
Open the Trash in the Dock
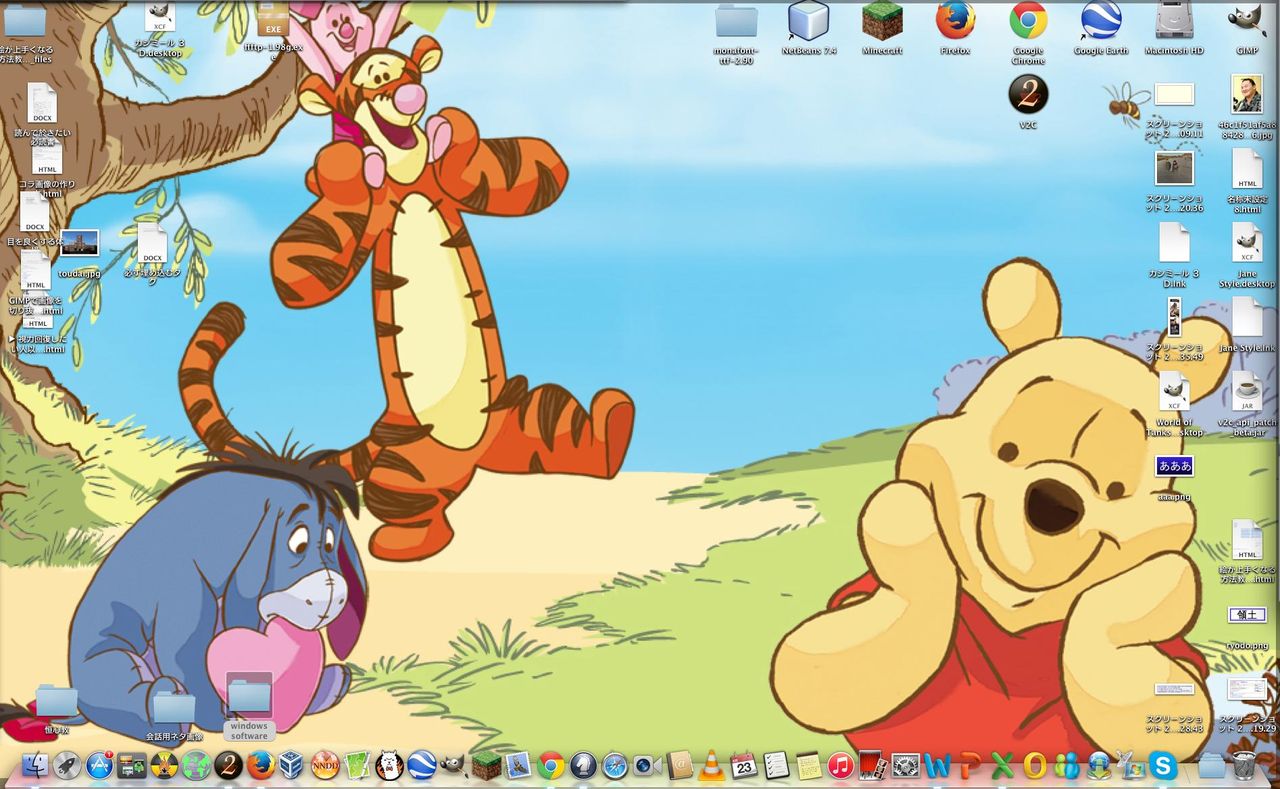click(x=1244, y=767)
